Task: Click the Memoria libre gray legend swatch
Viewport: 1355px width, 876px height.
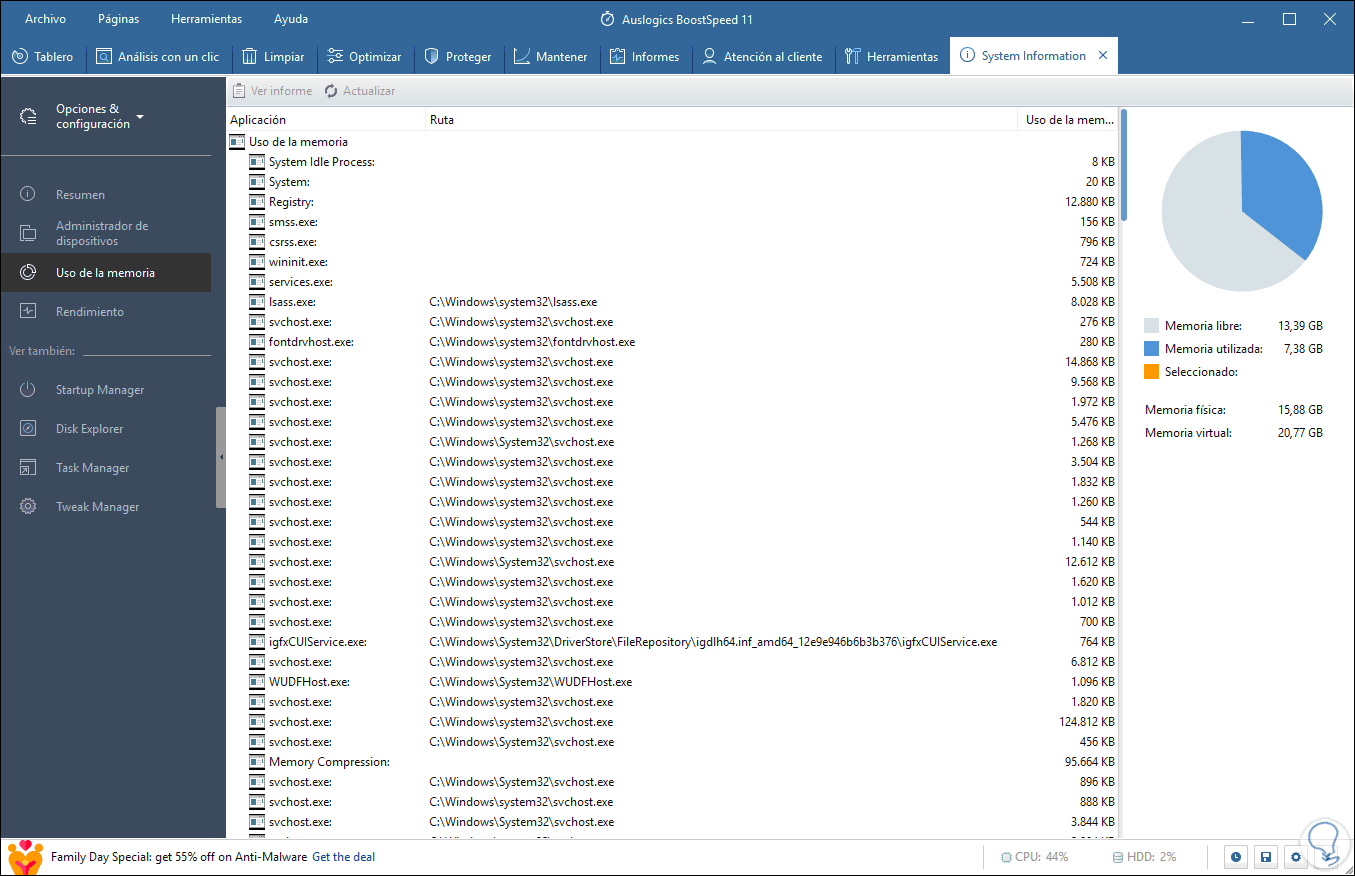Action: coord(1152,326)
